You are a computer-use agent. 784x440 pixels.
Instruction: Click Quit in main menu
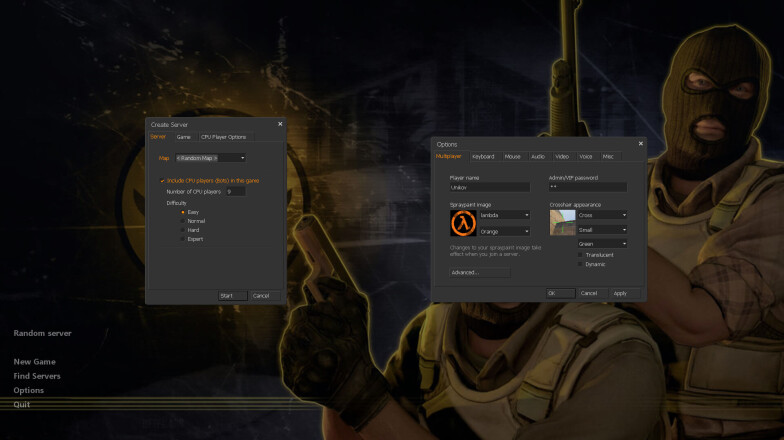[x=22, y=404]
